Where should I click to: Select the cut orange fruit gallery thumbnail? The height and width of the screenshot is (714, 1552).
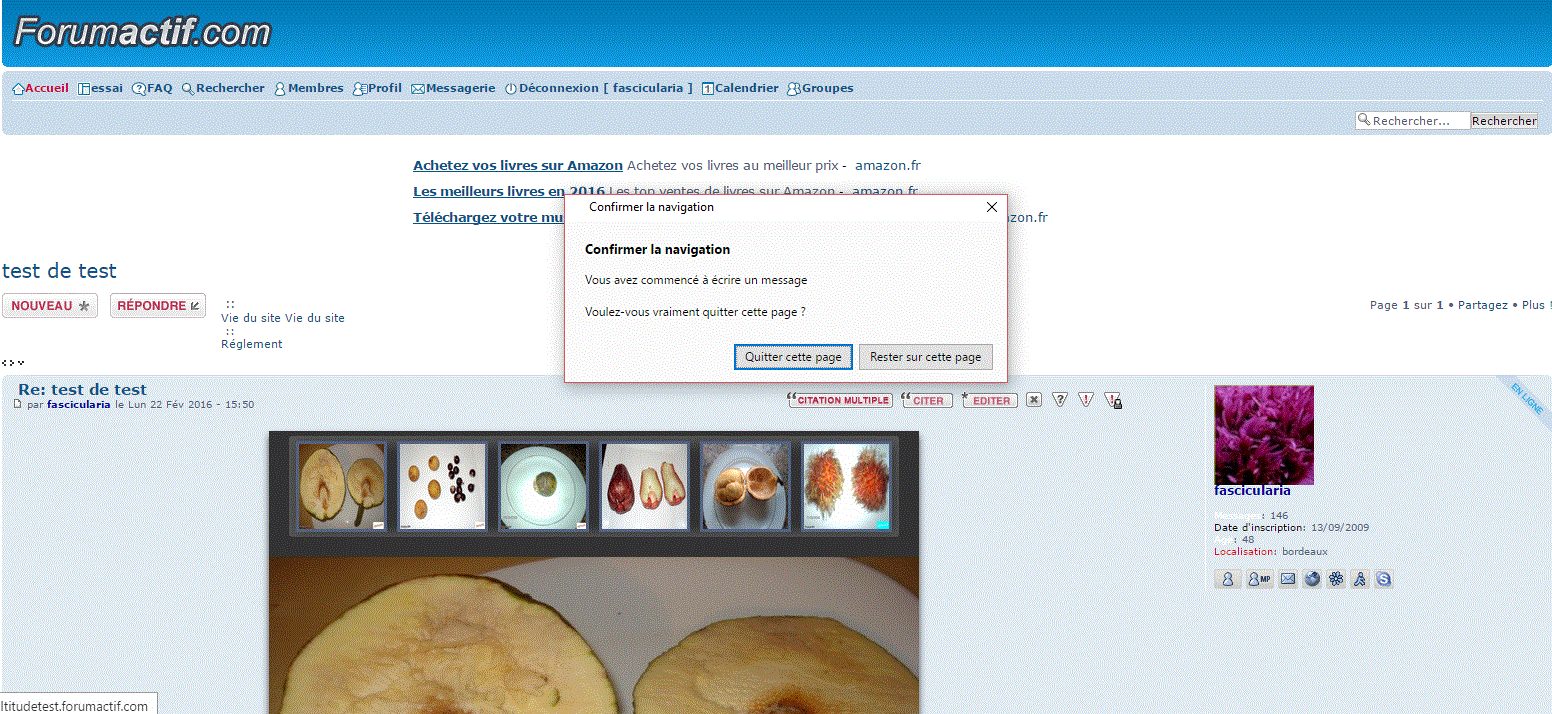point(745,486)
